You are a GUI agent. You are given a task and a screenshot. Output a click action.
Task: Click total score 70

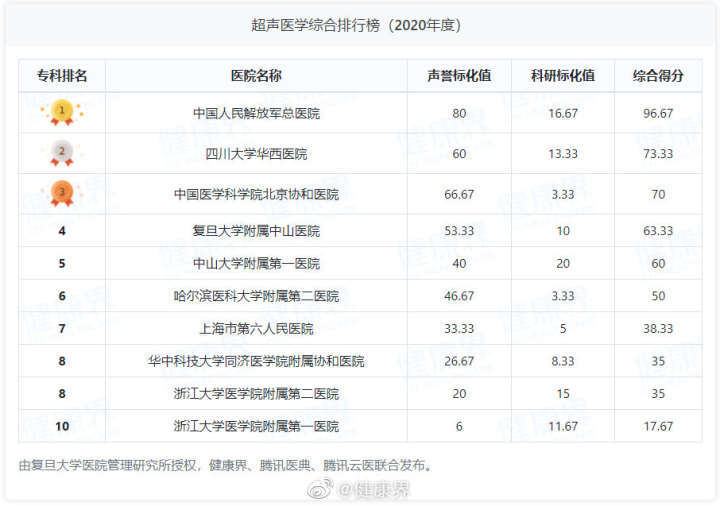point(658,194)
